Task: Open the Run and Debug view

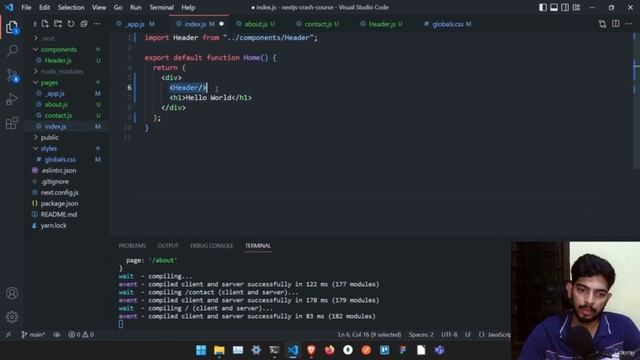Action: (12, 99)
